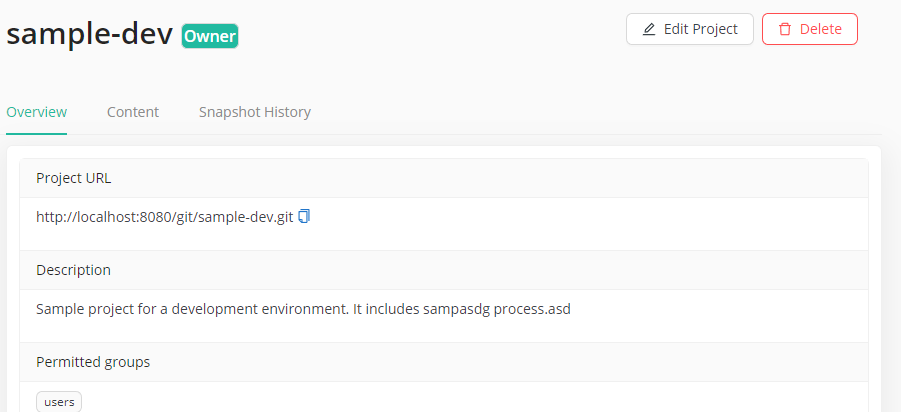Go to the Snapshot History tab
This screenshot has height=412, width=901.
(254, 112)
